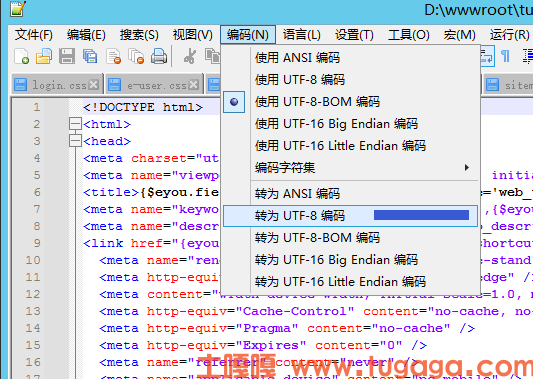Click the save-state icon on login.css tab
The image size is (533, 379).
pos(20,85)
